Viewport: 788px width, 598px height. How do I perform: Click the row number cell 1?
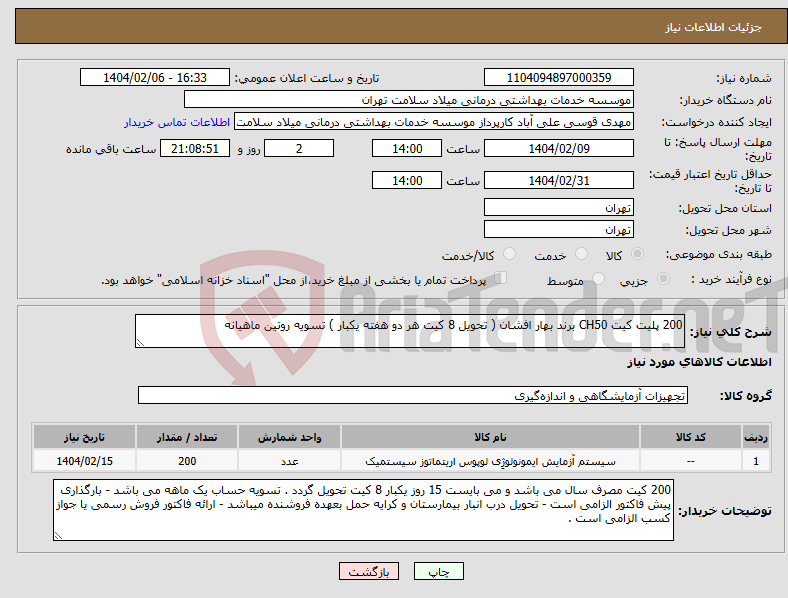[x=756, y=461]
